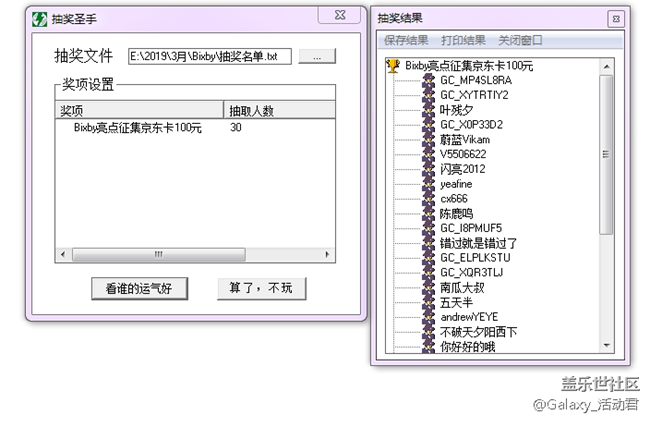The image size is (650, 427).
Task: Select winner andrewYEYE in results tree
Action: 469,317
